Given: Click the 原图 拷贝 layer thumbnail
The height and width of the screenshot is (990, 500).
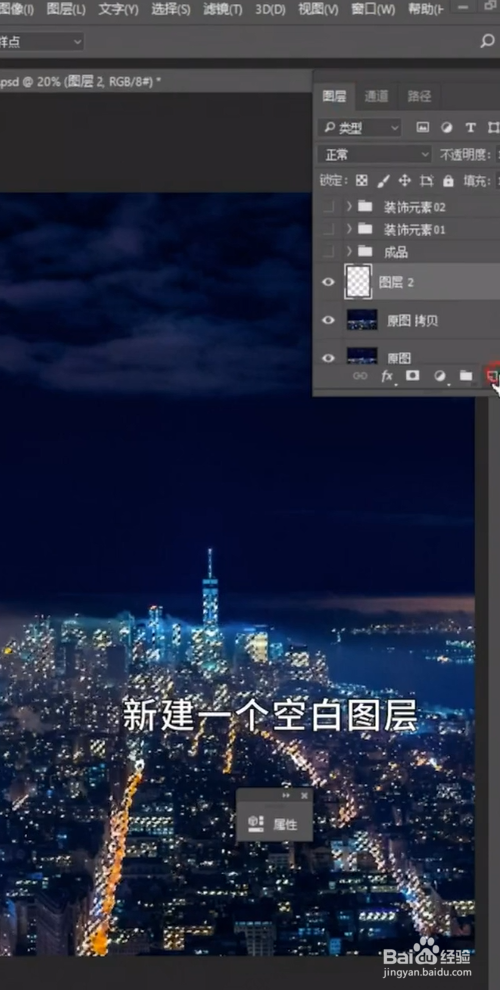Looking at the screenshot, I should [x=362, y=320].
